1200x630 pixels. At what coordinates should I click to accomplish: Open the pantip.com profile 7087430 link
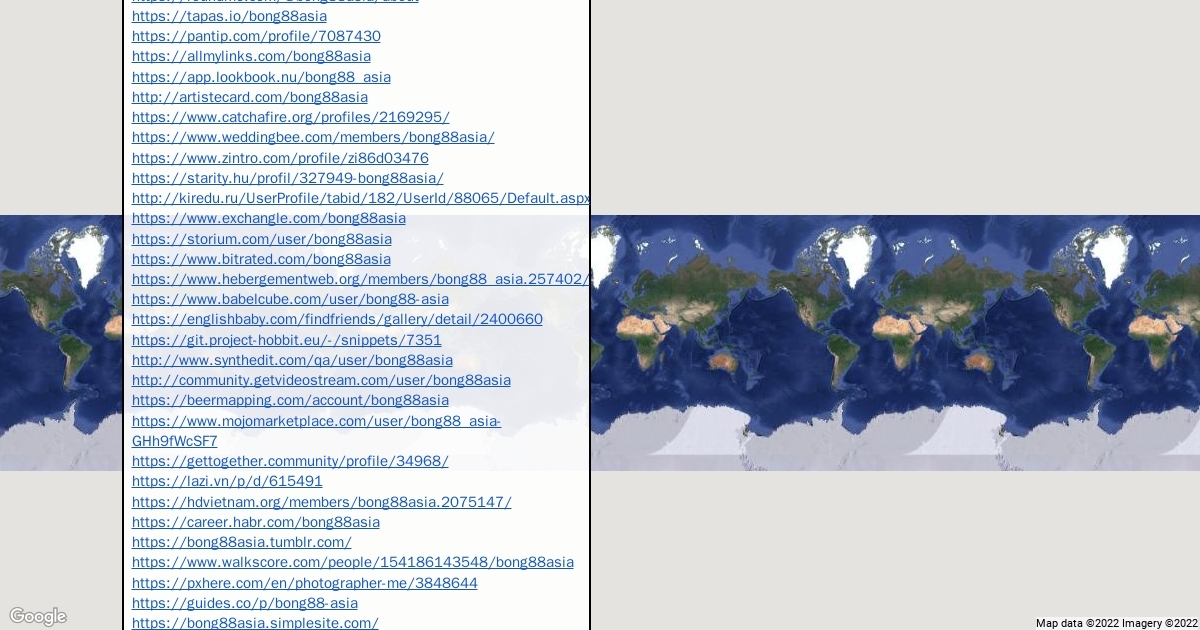(x=256, y=36)
